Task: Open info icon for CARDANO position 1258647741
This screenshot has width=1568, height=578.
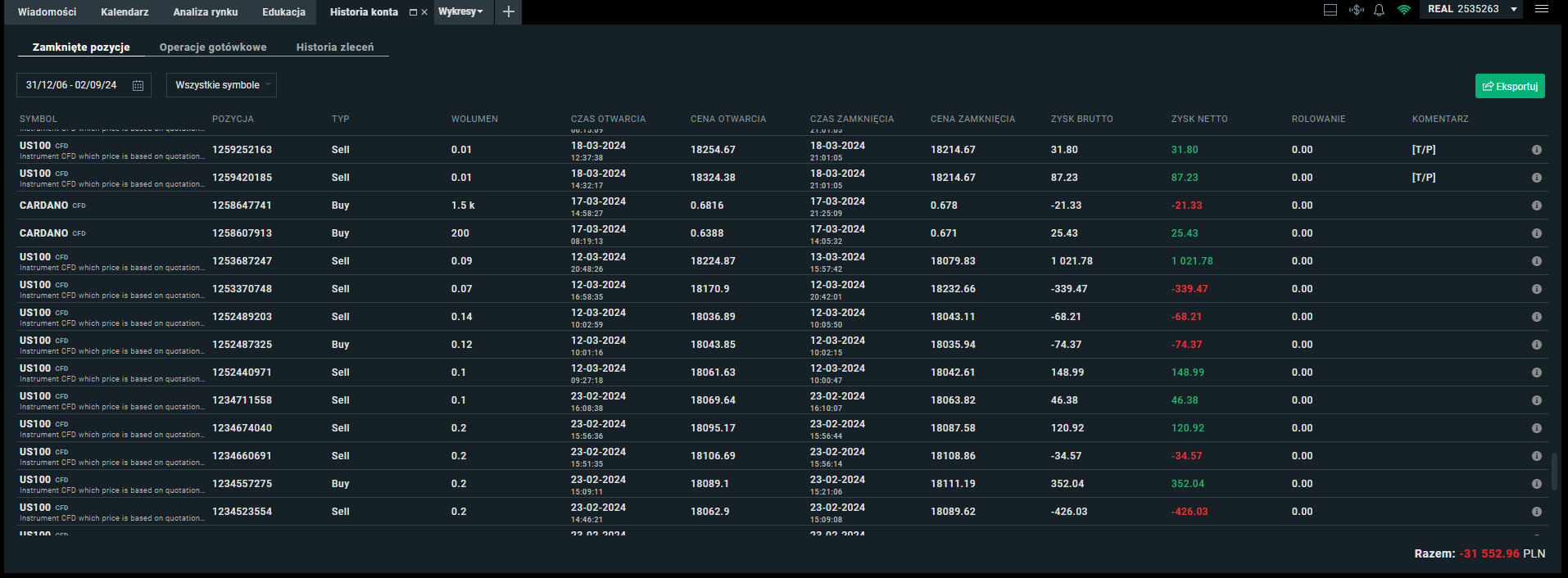Action: pos(1537,205)
